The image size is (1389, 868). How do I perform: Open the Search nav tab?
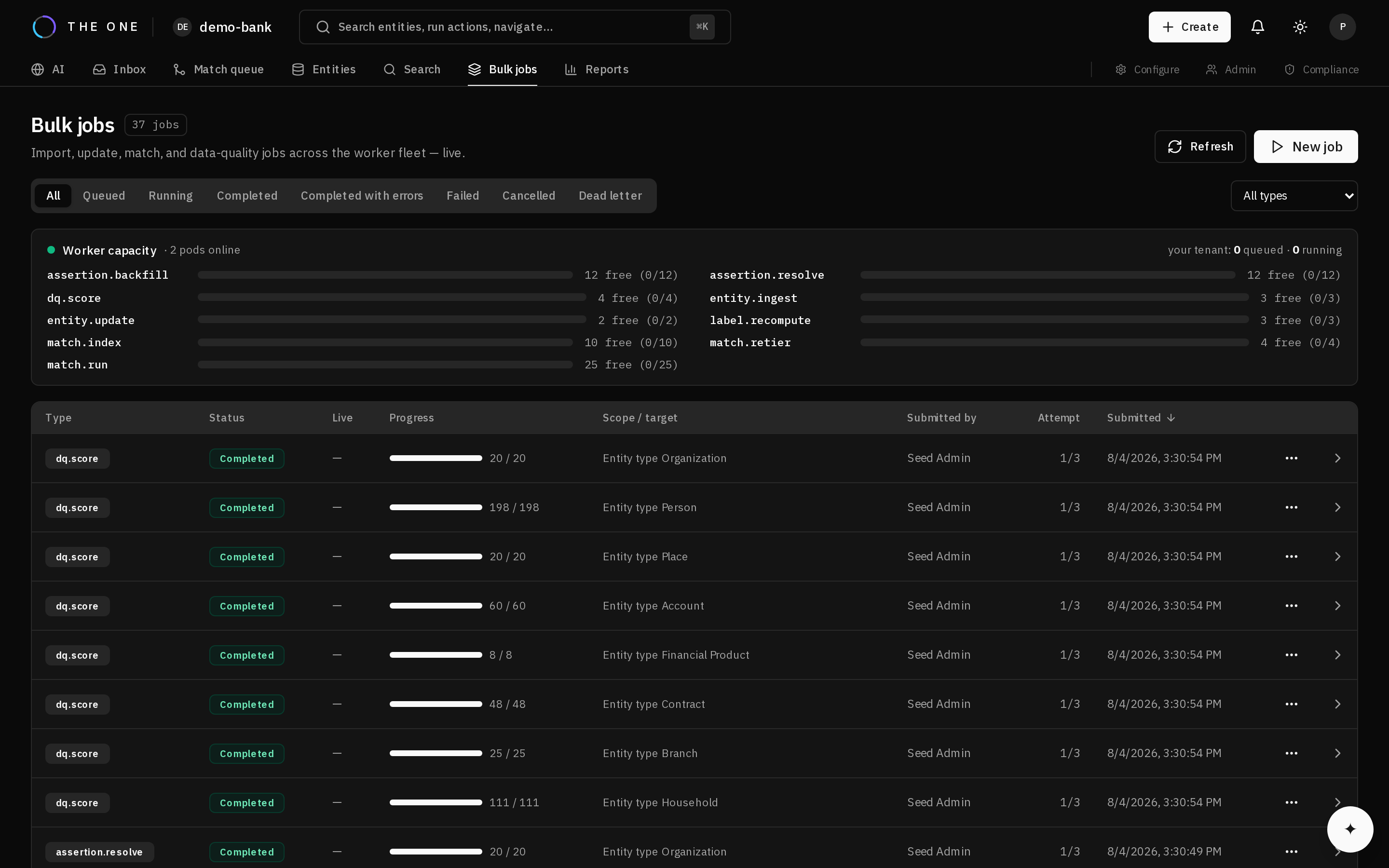[x=412, y=69]
